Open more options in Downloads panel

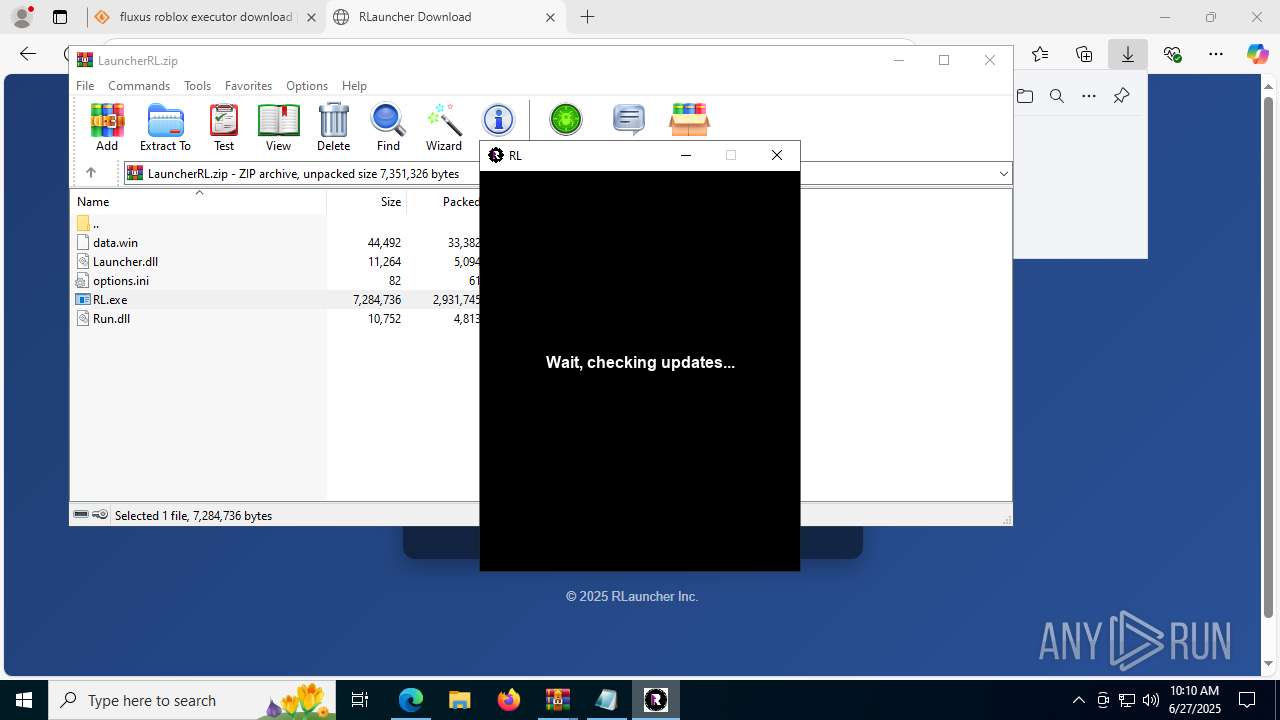click(x=1089, y=96)
